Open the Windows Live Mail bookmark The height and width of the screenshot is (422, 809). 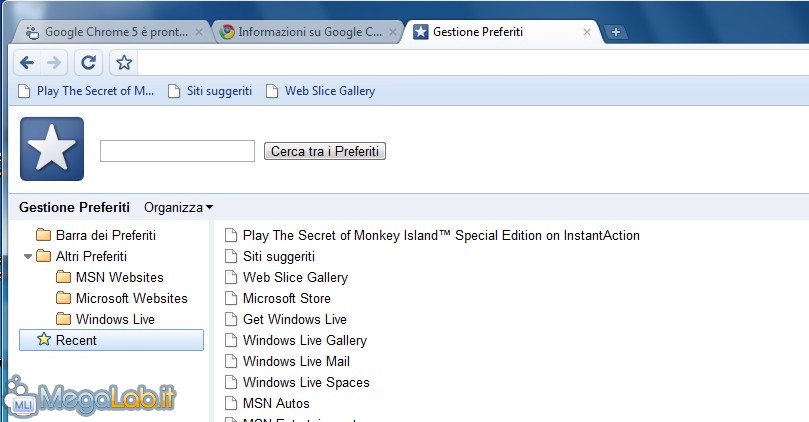coord(296,361)
